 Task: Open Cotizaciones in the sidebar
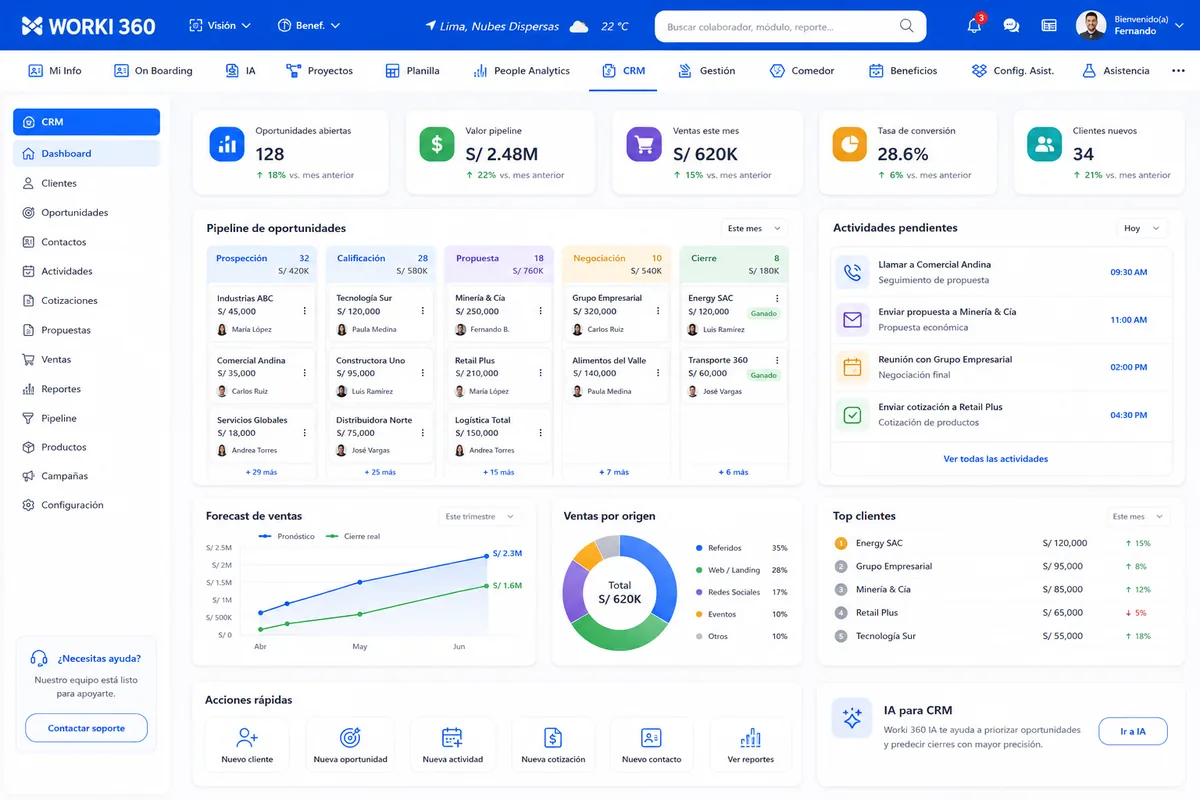click(86, 300)
